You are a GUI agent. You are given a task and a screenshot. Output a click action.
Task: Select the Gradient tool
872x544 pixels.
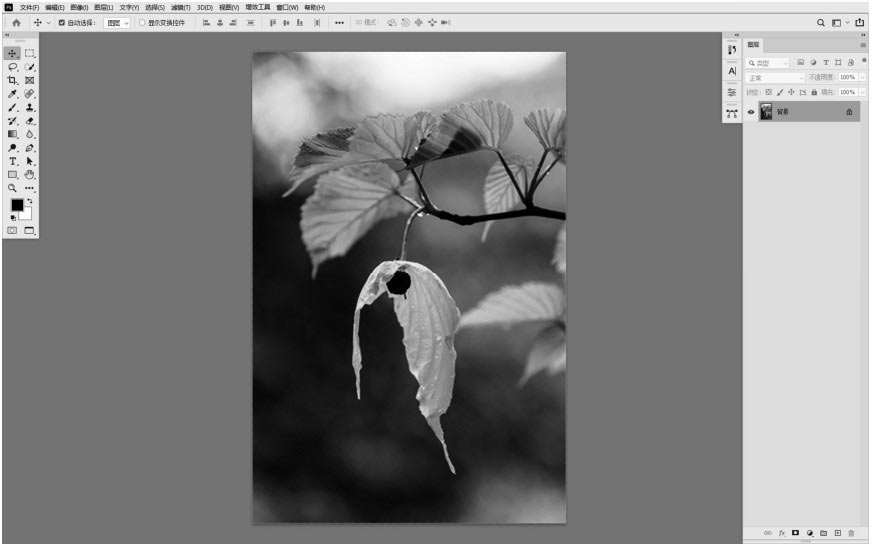pos(12,134)
